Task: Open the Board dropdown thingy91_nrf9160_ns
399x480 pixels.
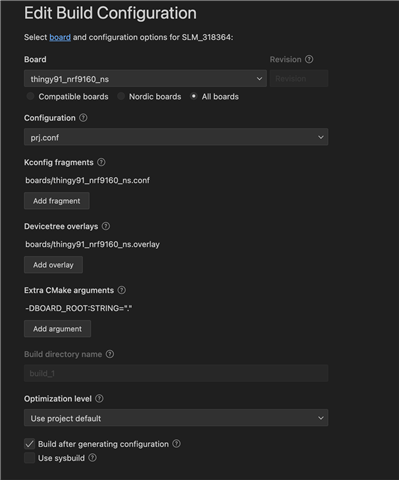Action: pyautogui.click(x=145, y=79)
